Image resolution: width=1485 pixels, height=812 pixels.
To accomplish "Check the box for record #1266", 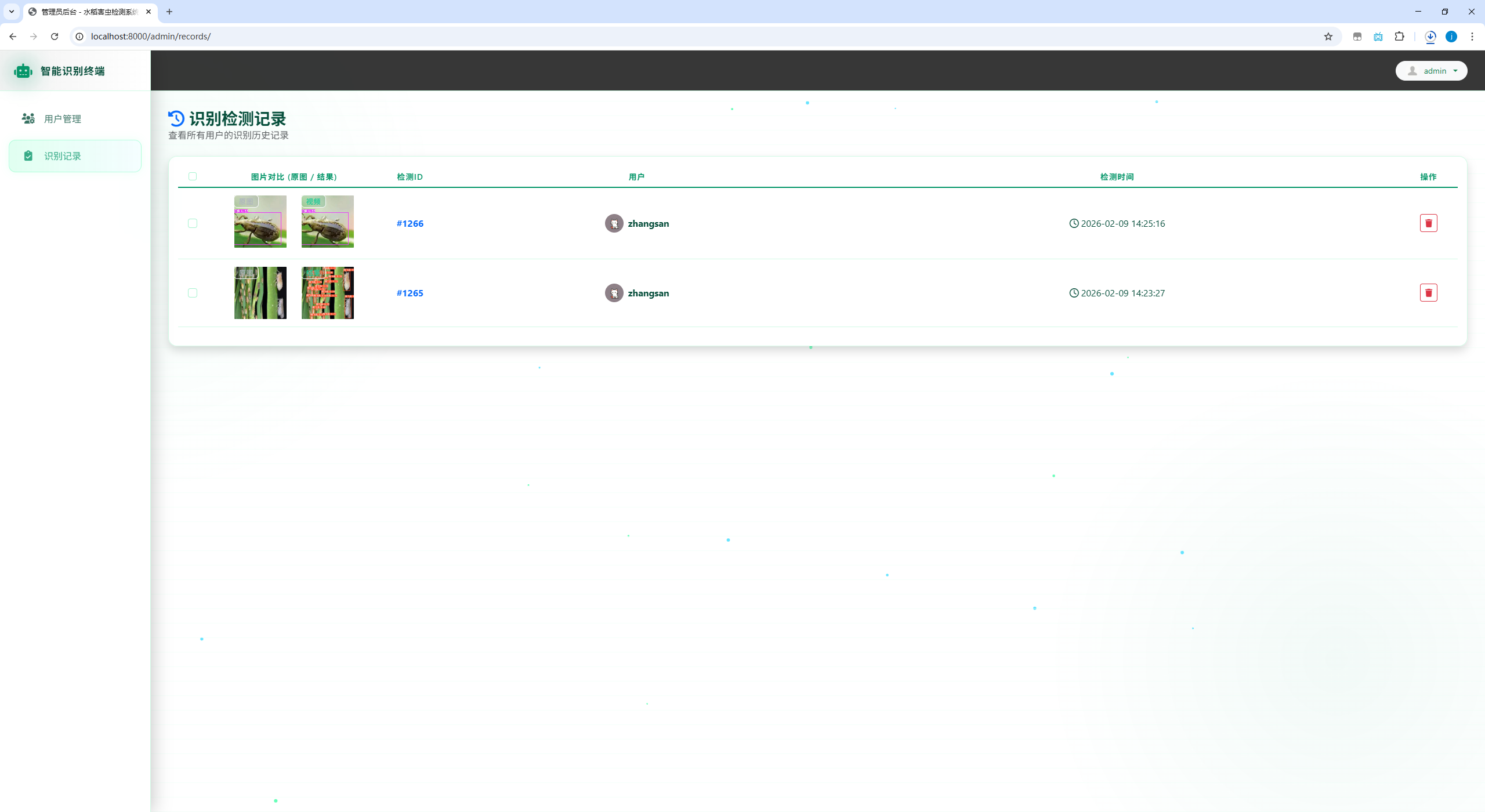I will point(193,223).
